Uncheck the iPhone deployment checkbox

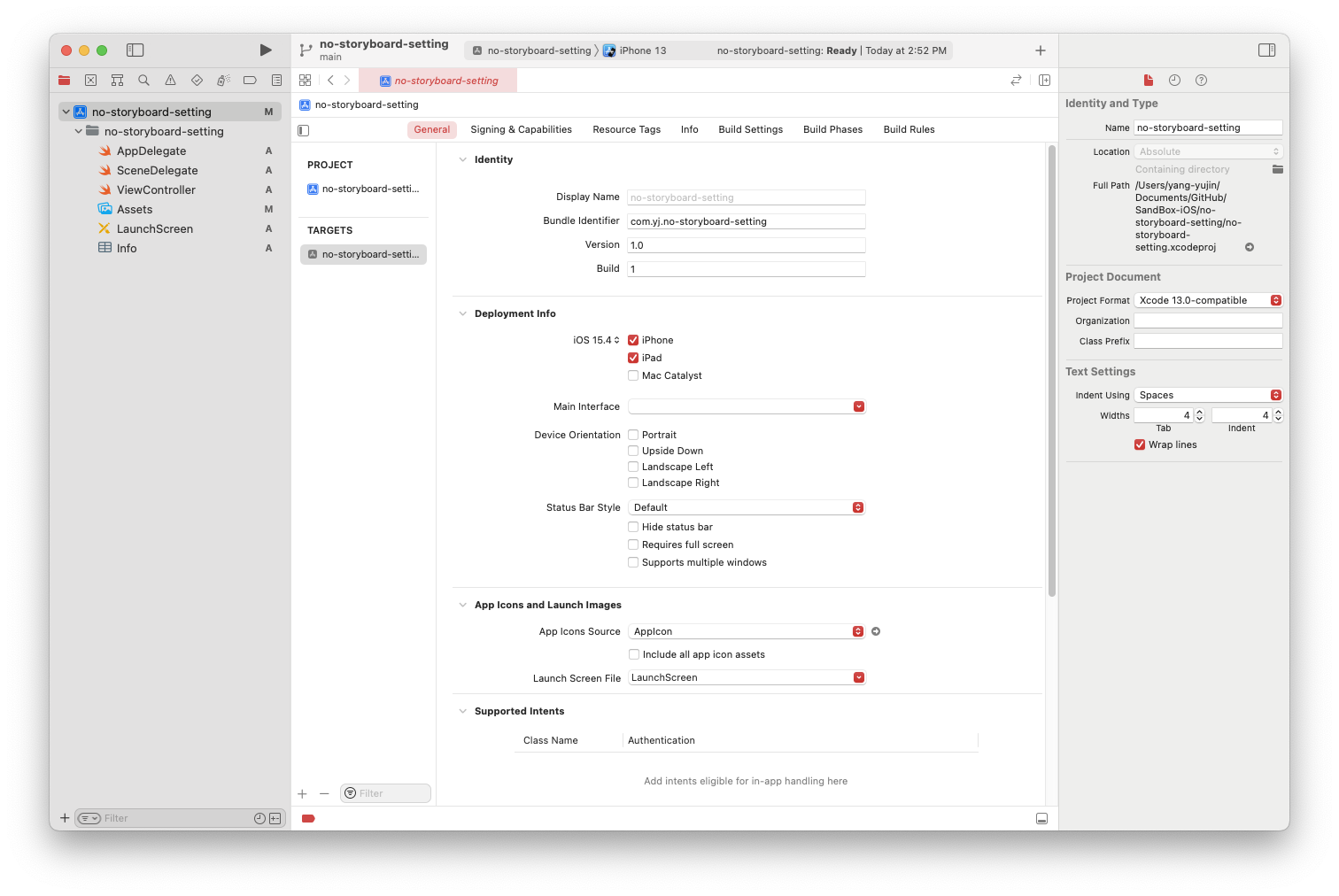click(633, 340)
